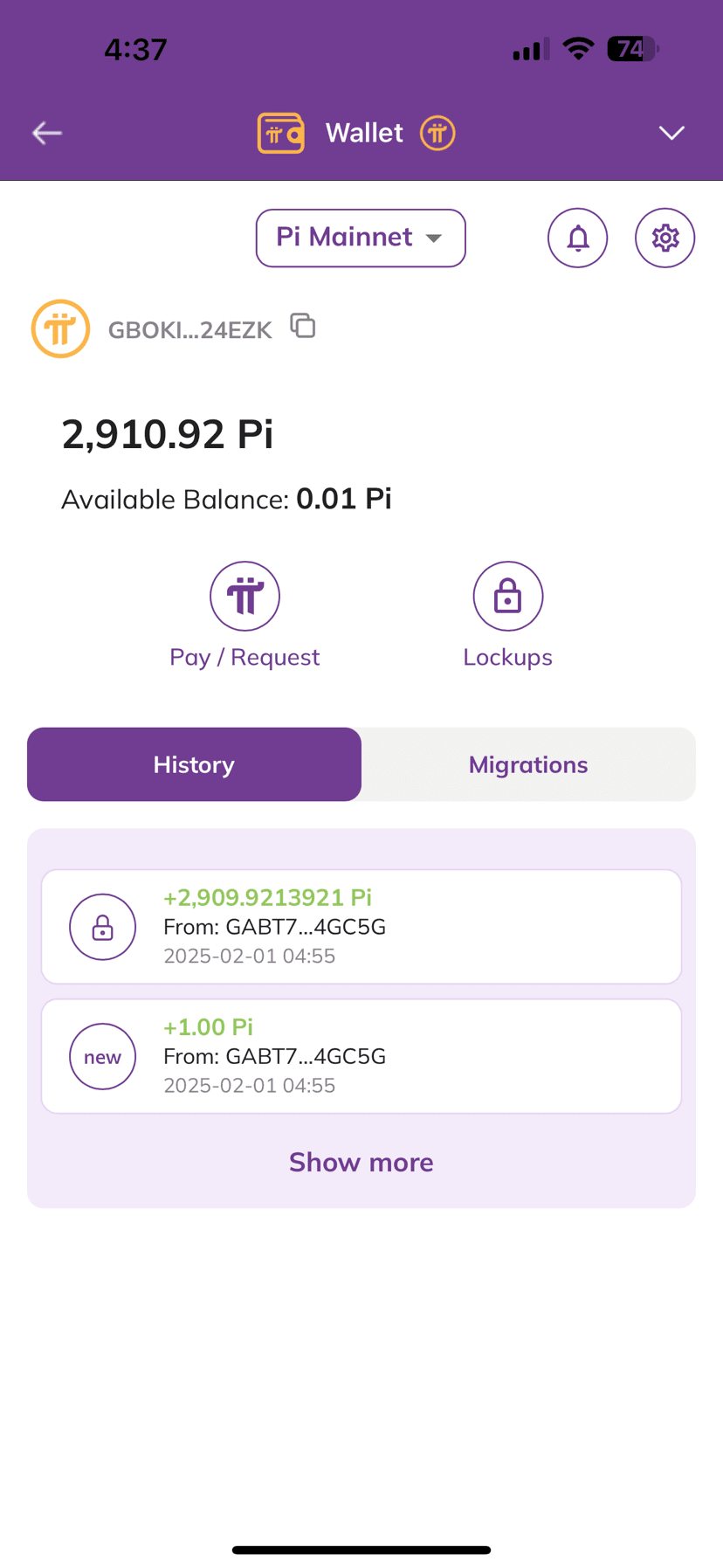
Task: Open the +1.00 Pi transaction
Action: click(361, 1056)
